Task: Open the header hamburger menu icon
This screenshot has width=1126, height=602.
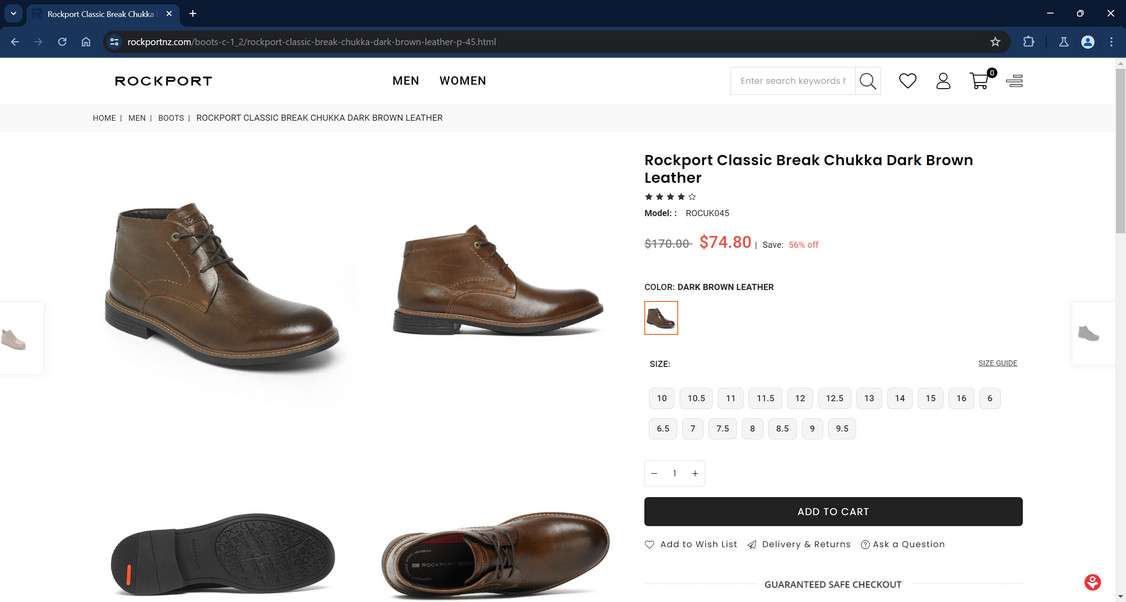Action: click(1014, 81)
